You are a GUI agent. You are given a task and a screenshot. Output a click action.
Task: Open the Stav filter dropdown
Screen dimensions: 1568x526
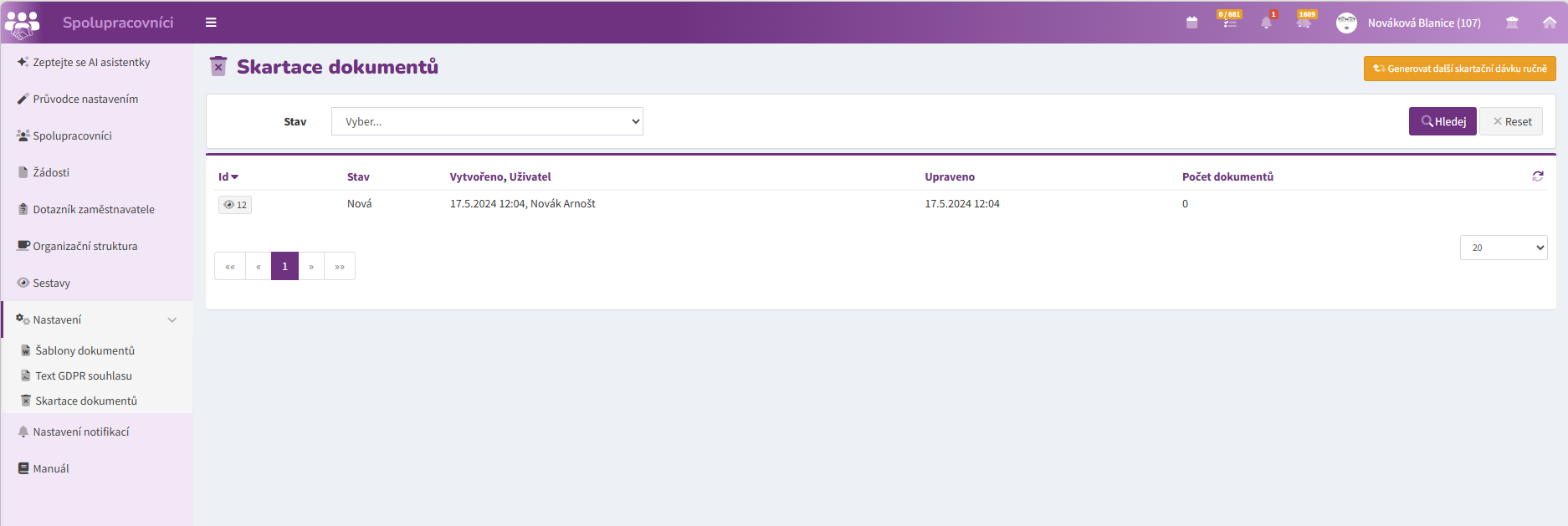coord(487,121)
